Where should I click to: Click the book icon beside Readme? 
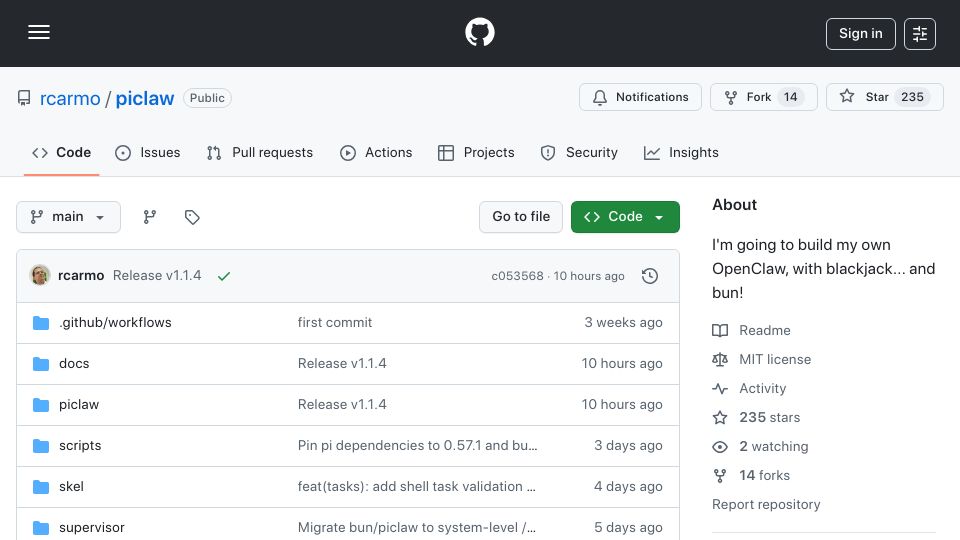coord(720,331)
